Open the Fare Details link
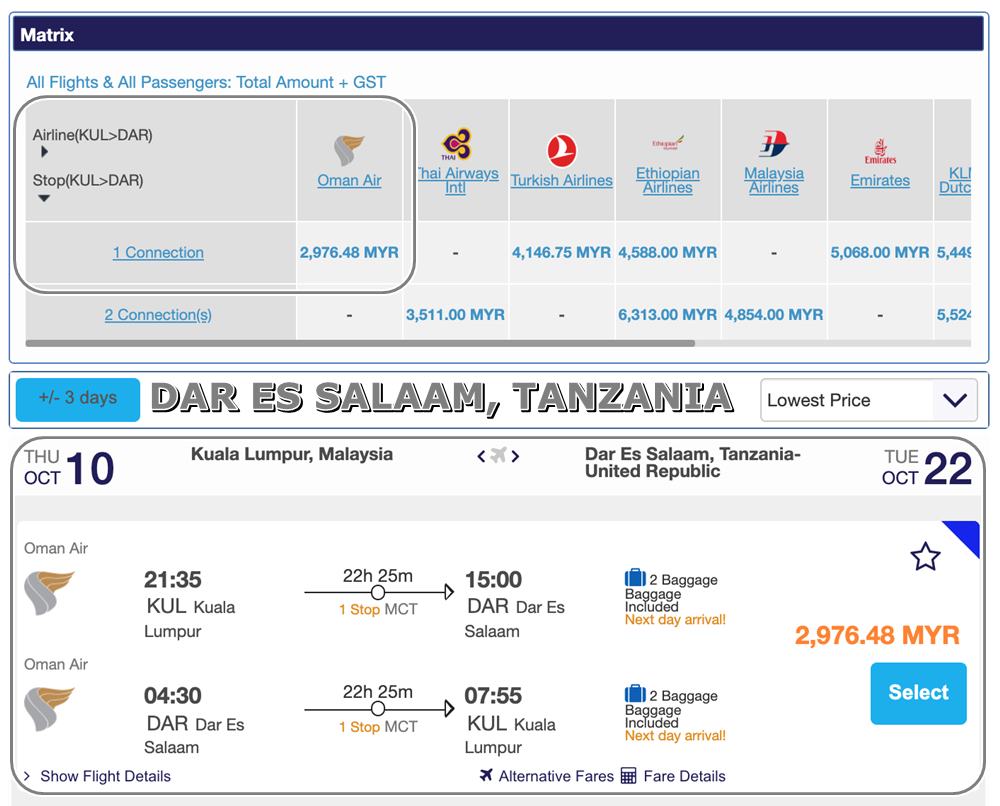 pyautogui.click(x=684, y=776)
